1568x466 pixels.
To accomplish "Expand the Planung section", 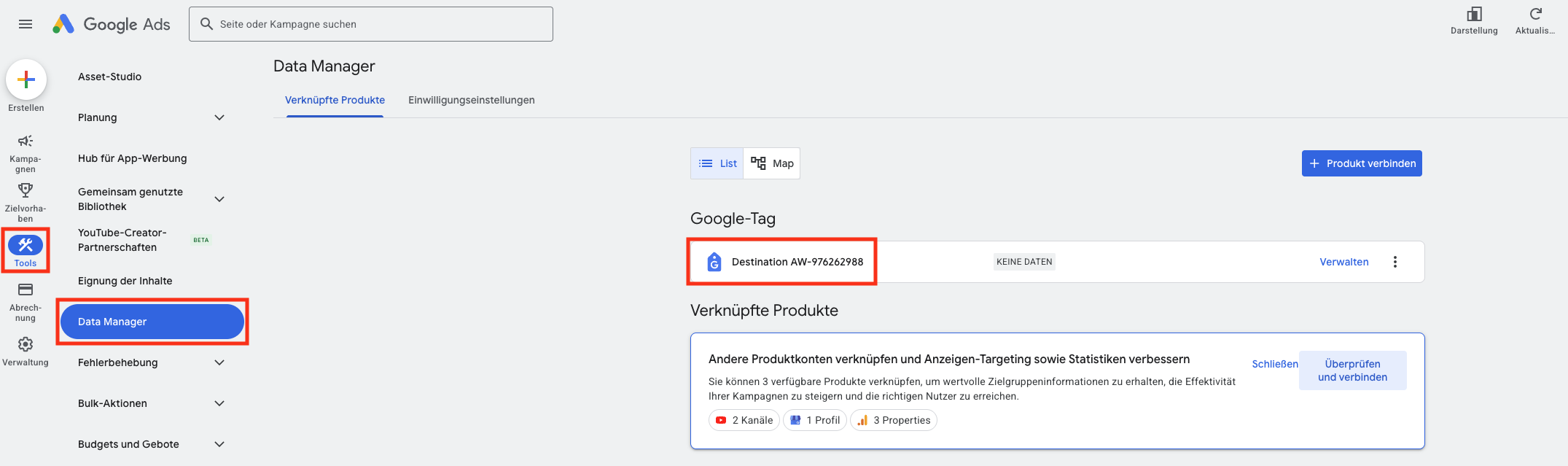I will coord(219,117).
